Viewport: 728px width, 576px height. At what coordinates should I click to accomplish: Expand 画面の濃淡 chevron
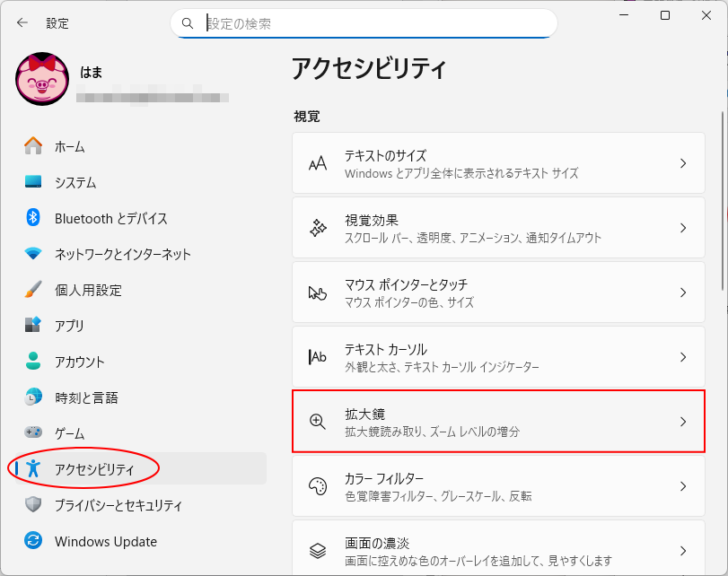[683, 551]
